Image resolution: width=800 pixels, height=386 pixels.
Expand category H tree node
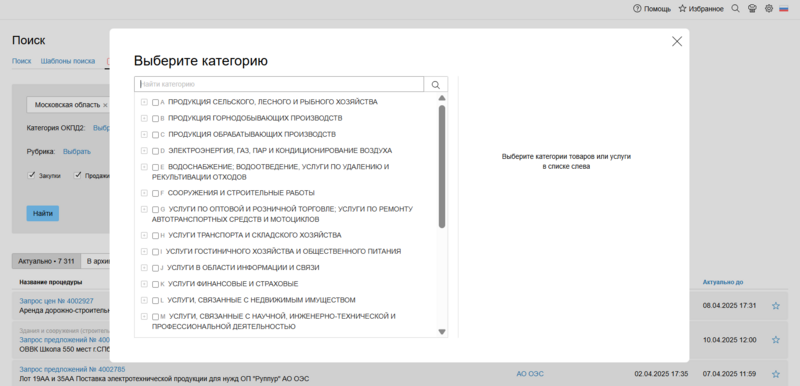tap(144, 236)
